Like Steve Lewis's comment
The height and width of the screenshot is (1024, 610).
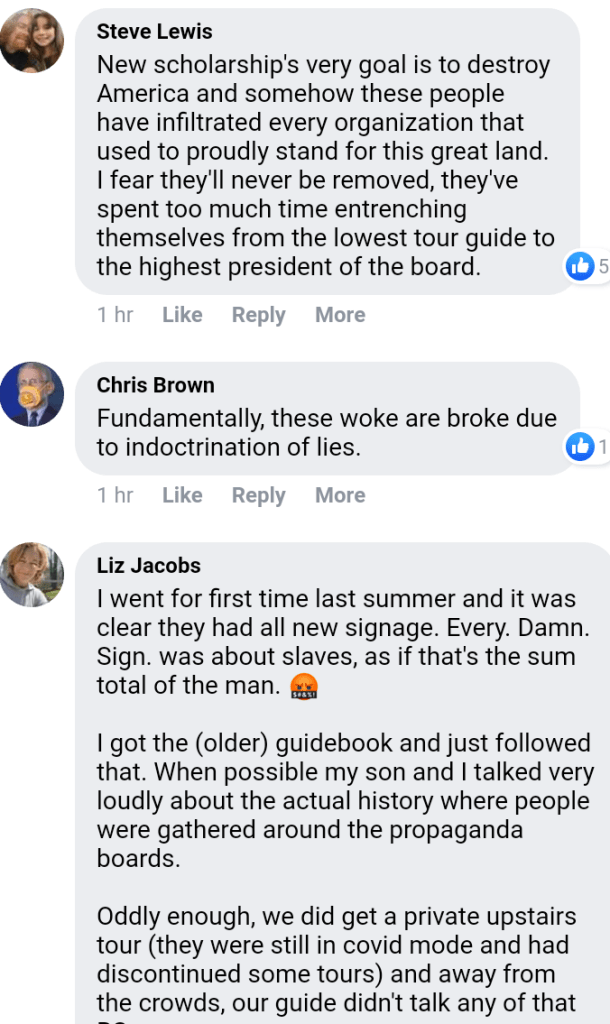182,315
